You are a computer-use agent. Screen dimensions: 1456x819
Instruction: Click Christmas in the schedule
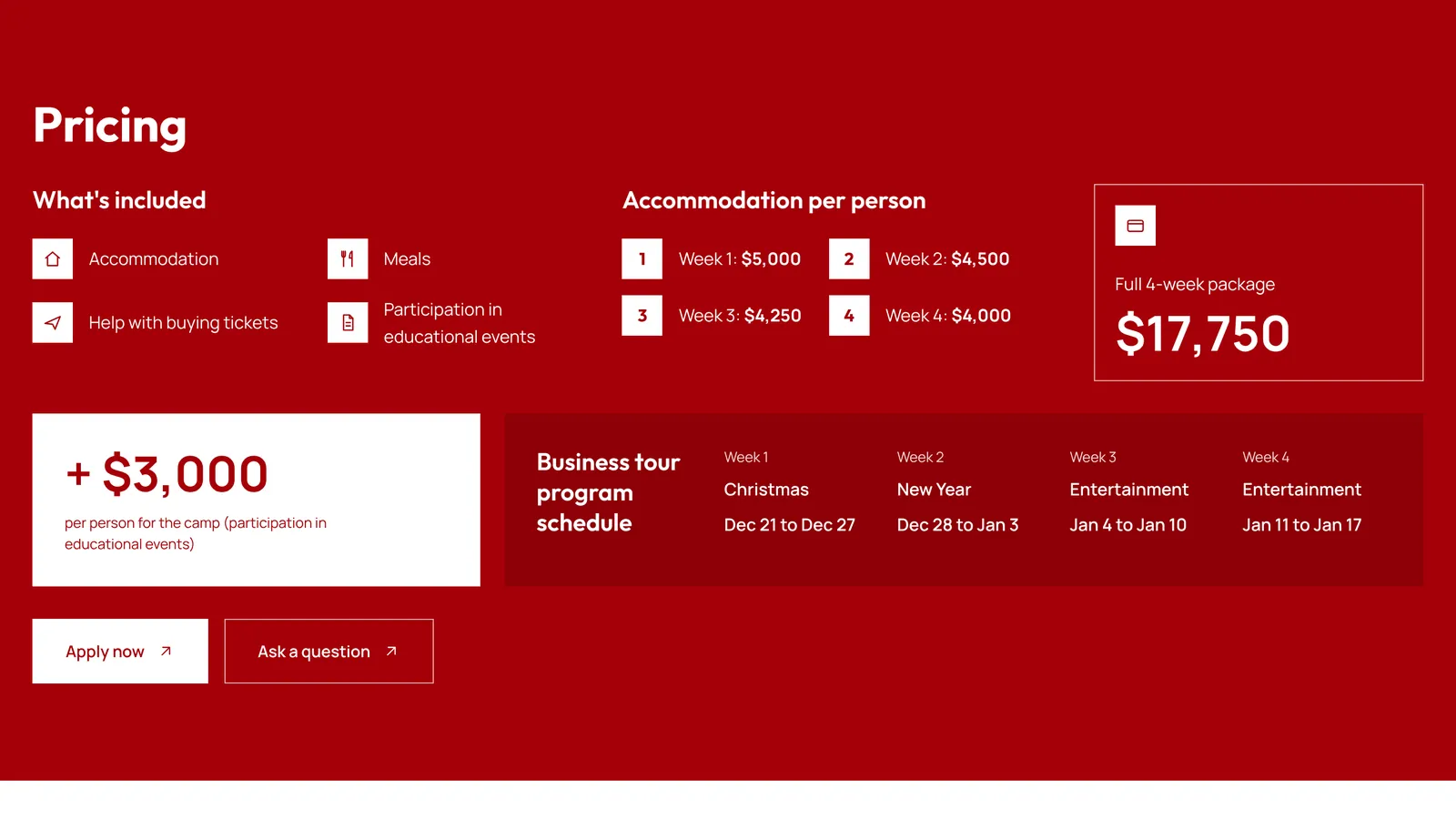766,490
